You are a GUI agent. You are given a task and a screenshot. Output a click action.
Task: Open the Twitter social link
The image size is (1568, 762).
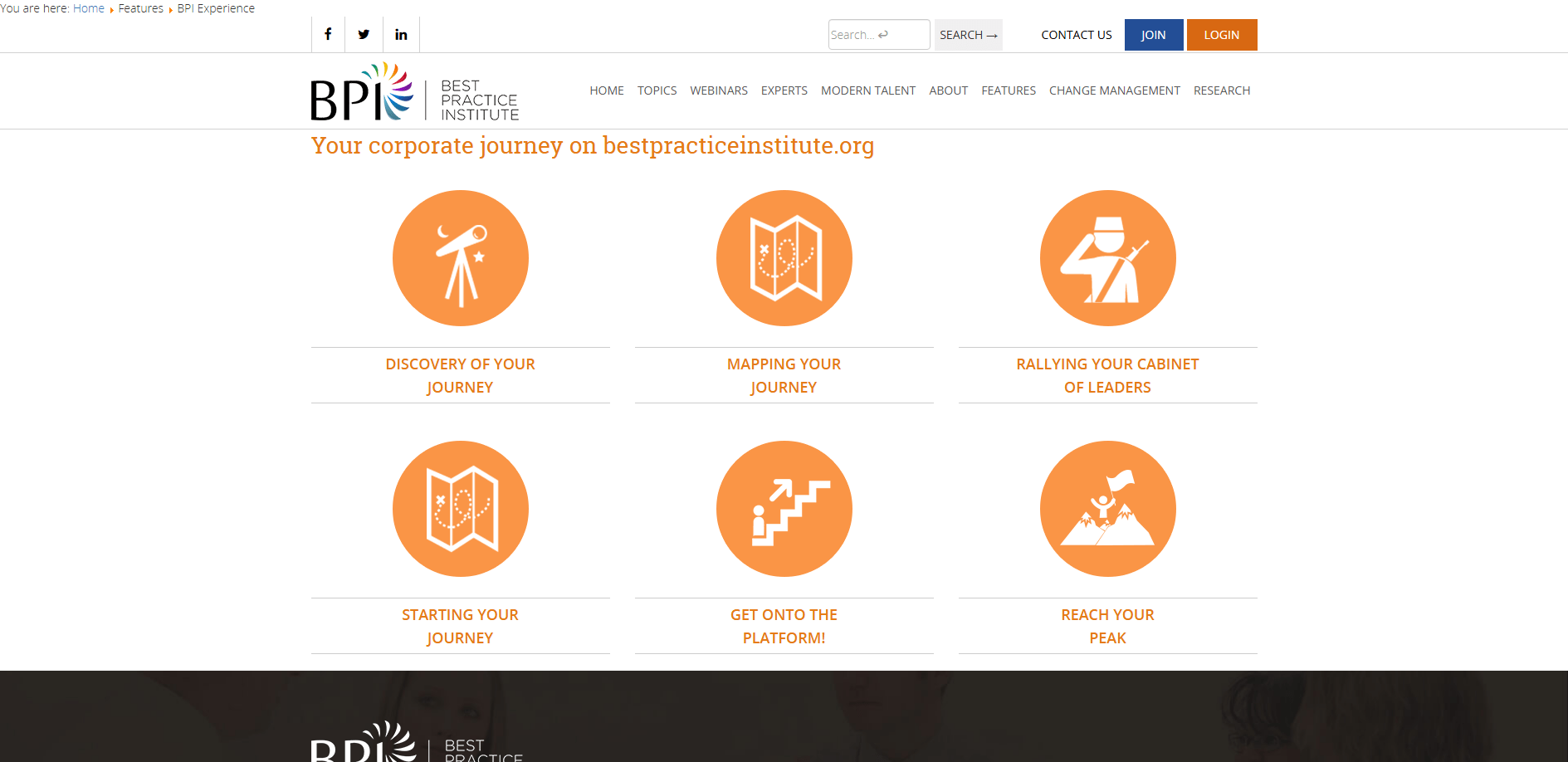click(x=364, y=34)
